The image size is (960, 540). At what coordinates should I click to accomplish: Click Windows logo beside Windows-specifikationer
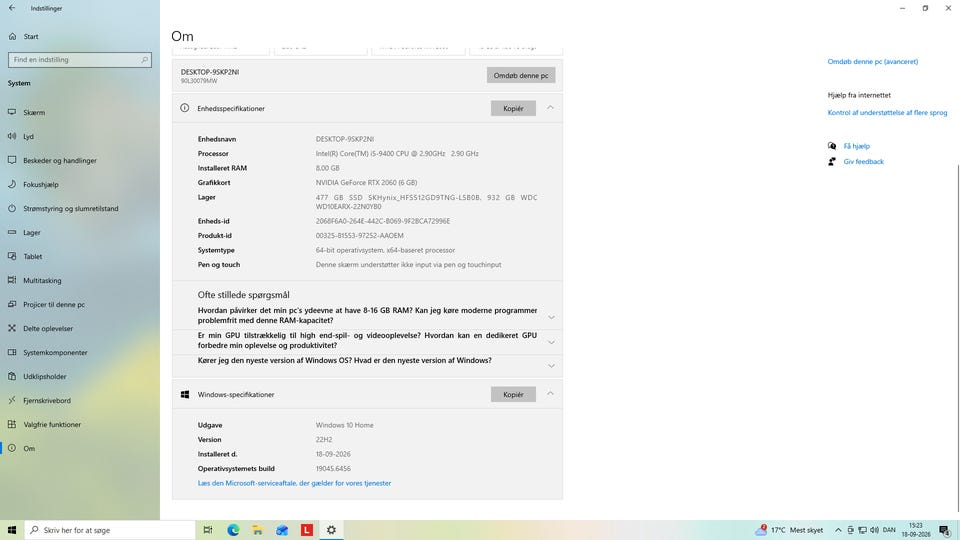pos(185,394)
